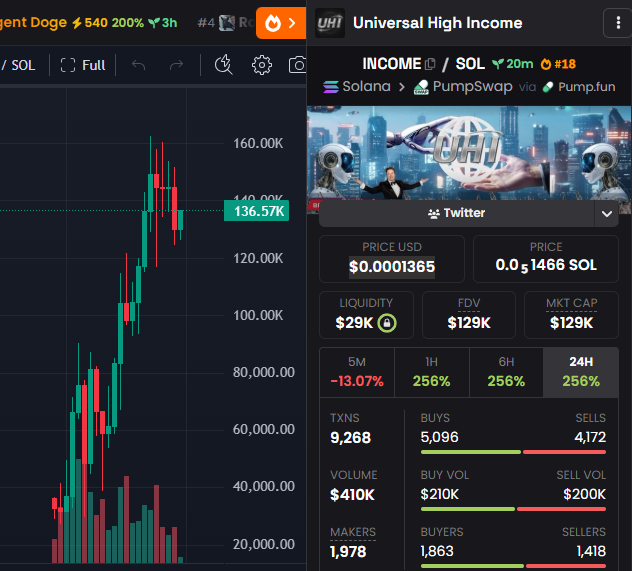Open chart settings gear
The height and width of the screenshot is (571, 632).
coord(262,65)
